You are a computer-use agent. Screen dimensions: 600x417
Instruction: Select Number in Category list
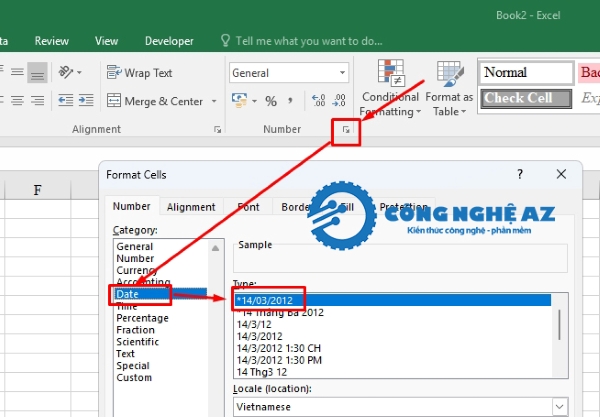135,258
